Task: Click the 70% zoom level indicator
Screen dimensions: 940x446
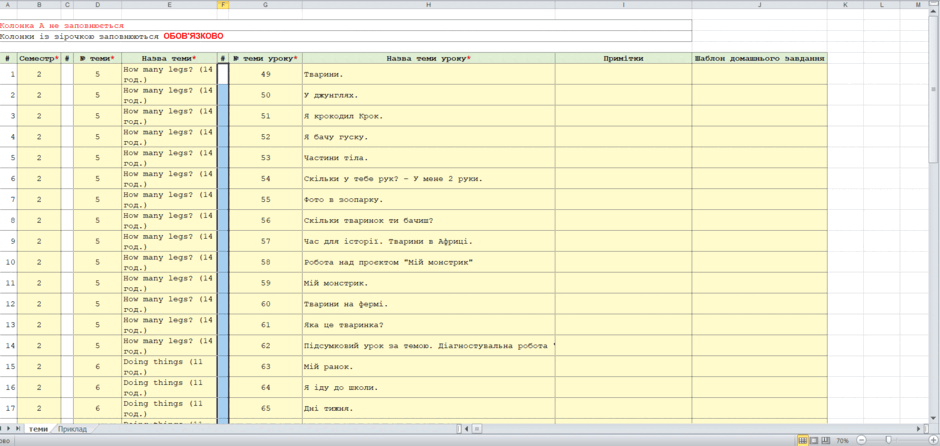Action: (x=842, y=441)
